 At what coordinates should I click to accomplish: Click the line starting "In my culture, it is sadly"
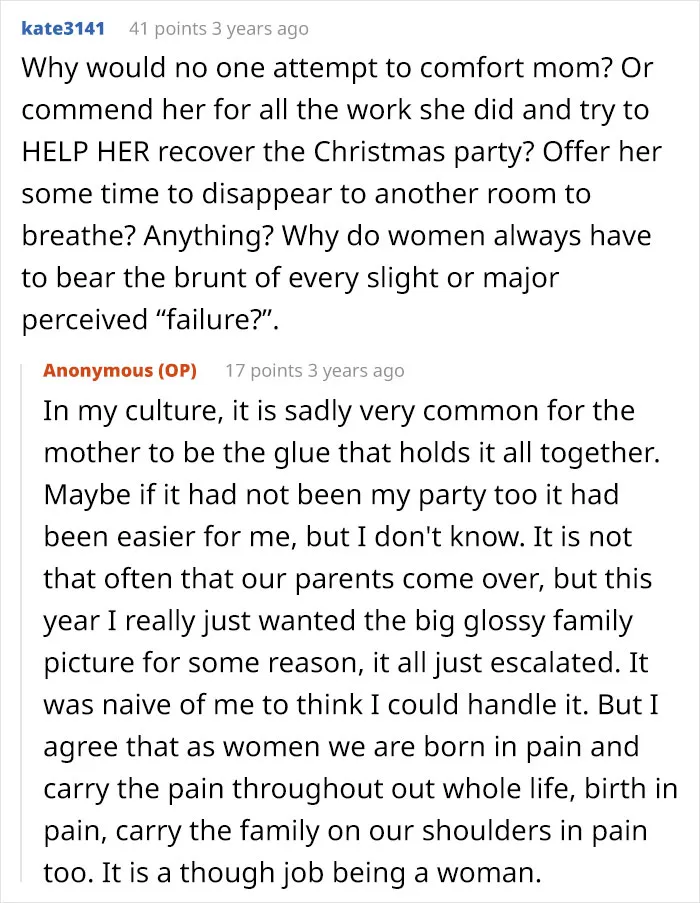[339, 411]
